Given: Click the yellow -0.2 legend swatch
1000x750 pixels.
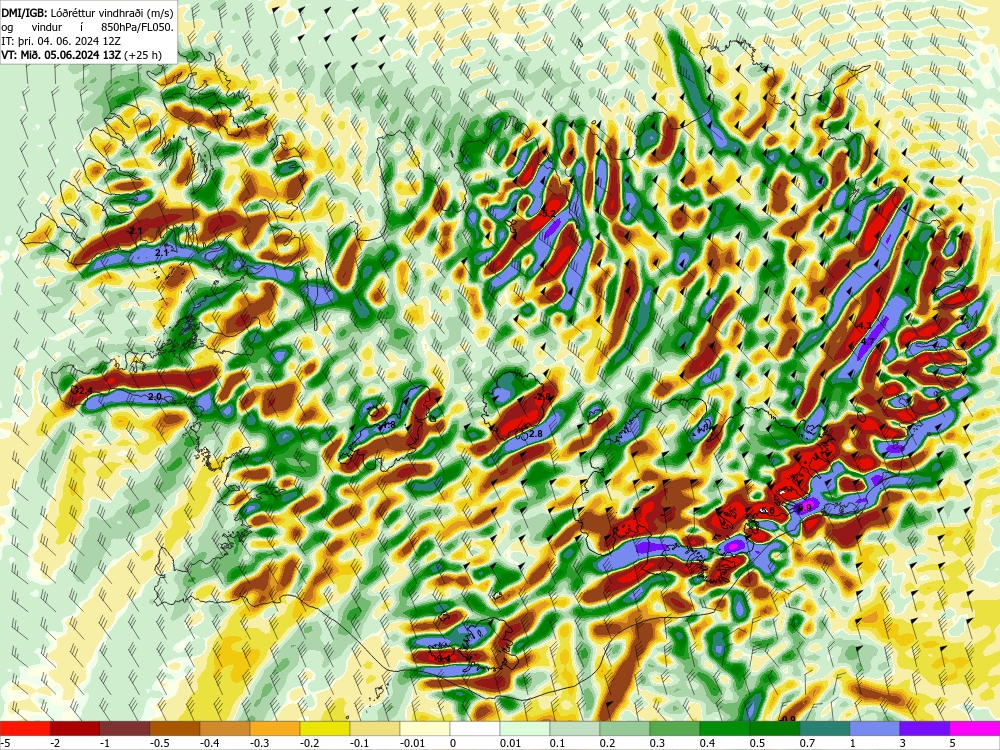Looking at the screenshot, I should [x=325, y=729].
